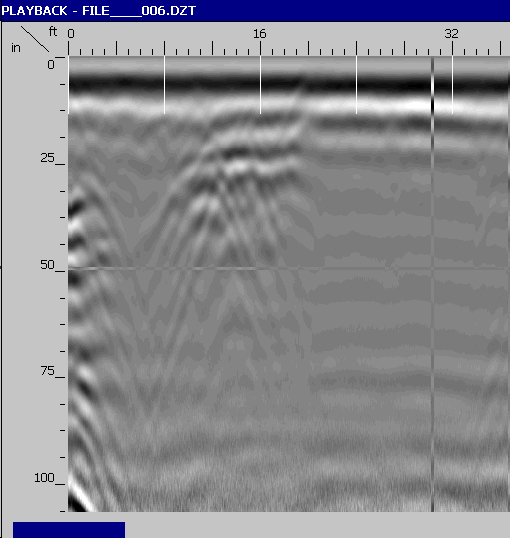The height and width of the screenshot is (538, 510).
Task: Click the dark vertical line left of 32 ft
Action: point(432,284)
